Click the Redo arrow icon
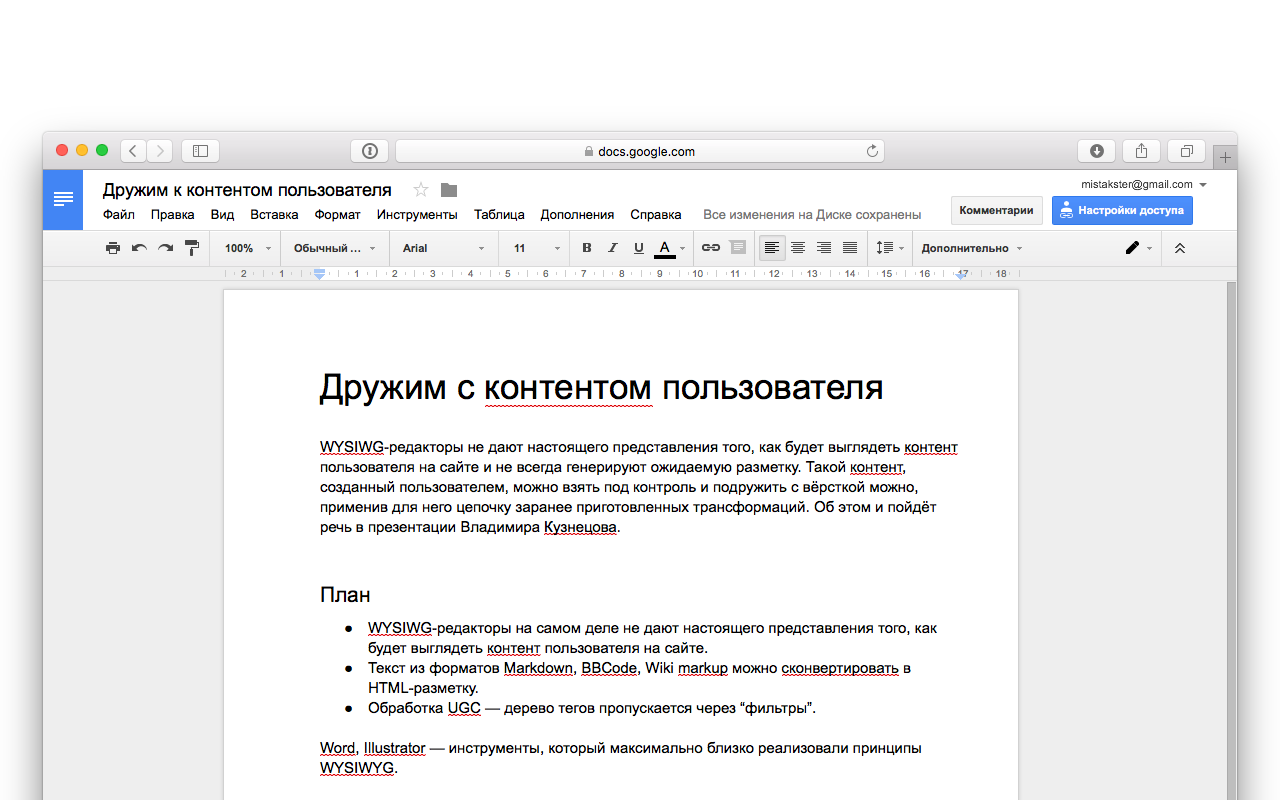This screenshot has width=1280, height=800. point(165,248)
